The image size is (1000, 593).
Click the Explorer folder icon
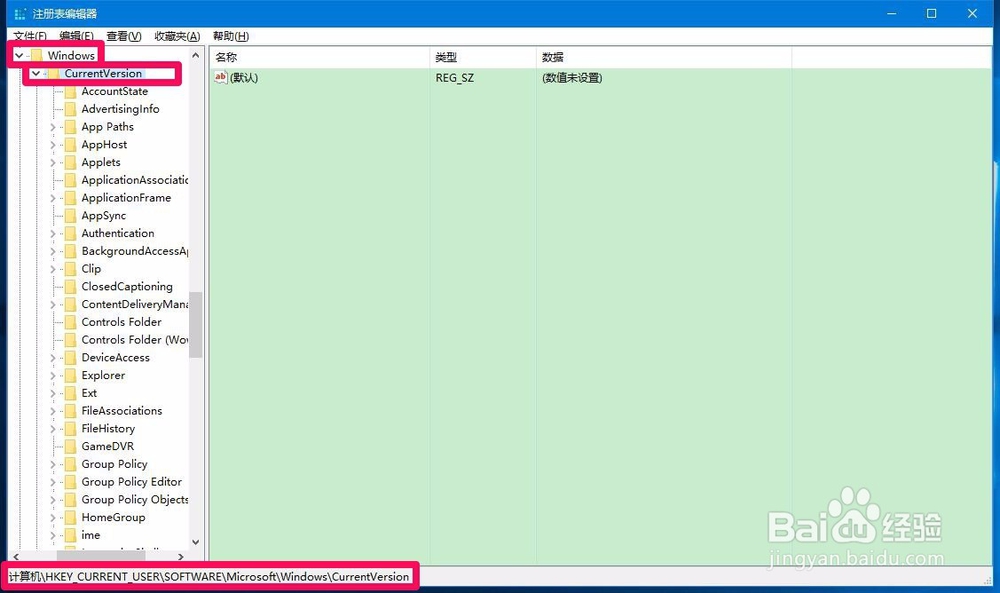pyautogui.click(x=70, y=376)
